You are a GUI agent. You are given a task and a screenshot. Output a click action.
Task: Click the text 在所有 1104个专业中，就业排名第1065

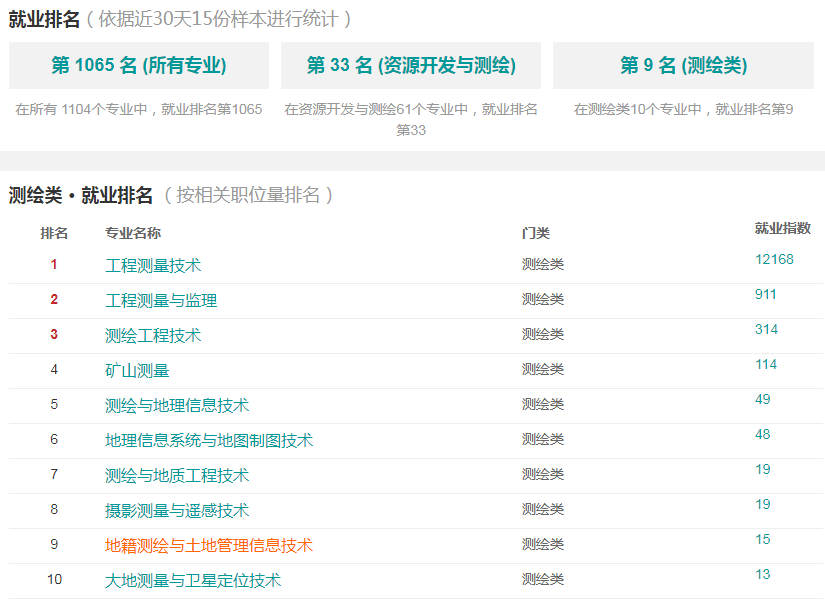[139, 109]
